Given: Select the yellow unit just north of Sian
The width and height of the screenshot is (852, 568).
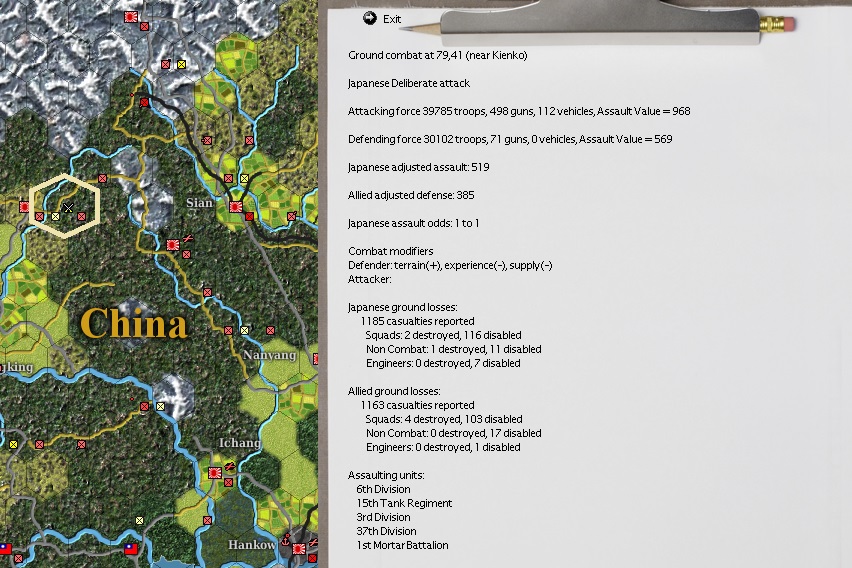Looking at the screenshot, I should pyautogui.click(x=245, y=178).
